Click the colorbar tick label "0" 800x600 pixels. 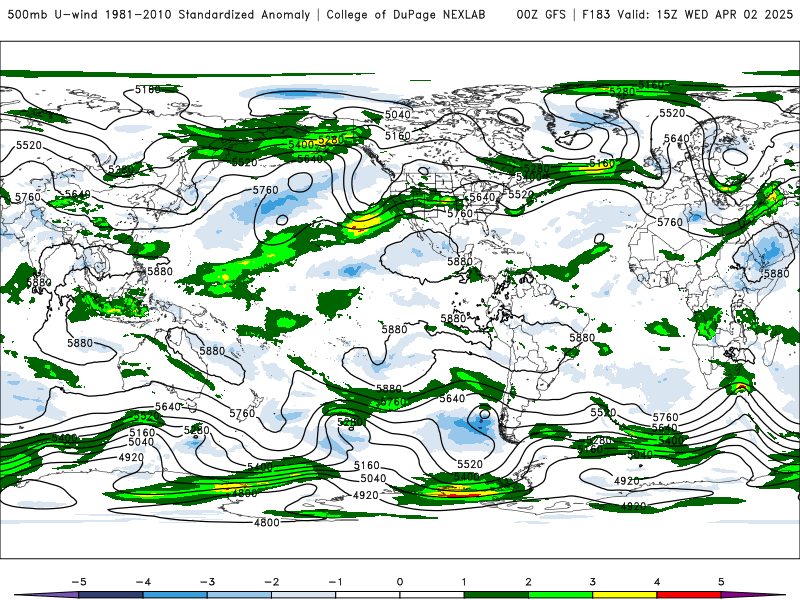click(400, 582)
